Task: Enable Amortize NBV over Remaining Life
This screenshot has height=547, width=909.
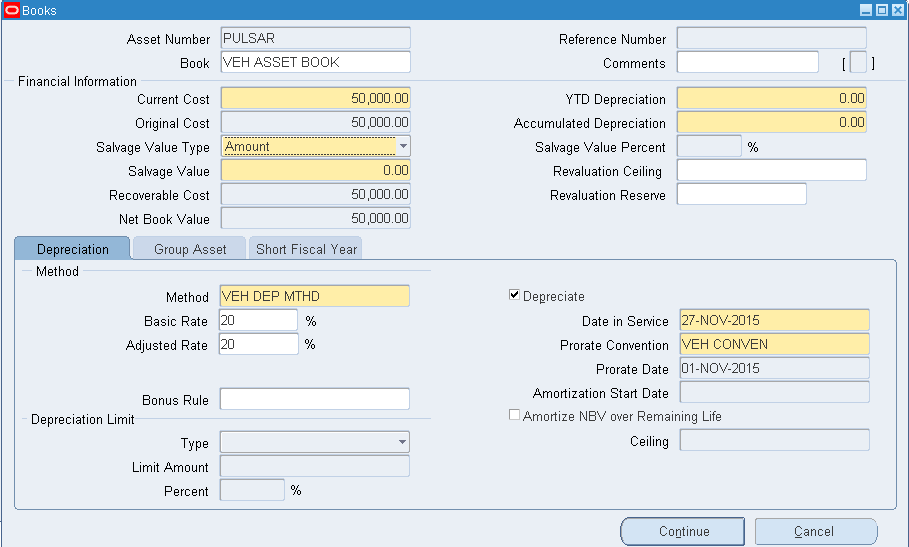Action: tap(515, 416)
